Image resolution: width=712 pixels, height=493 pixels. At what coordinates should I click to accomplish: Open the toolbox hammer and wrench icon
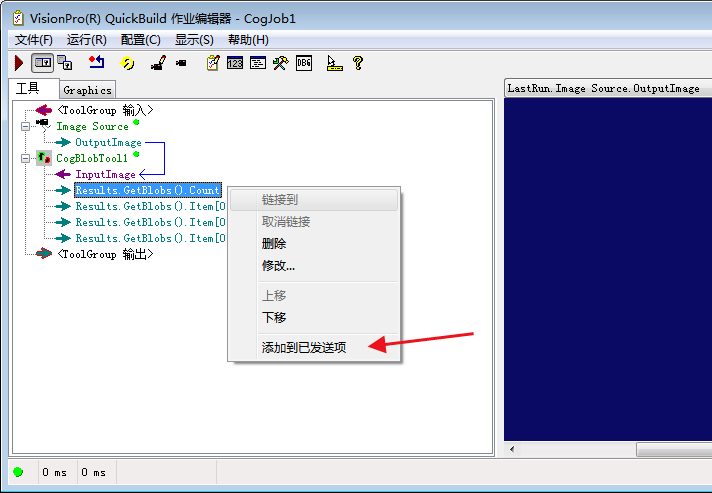281,63
